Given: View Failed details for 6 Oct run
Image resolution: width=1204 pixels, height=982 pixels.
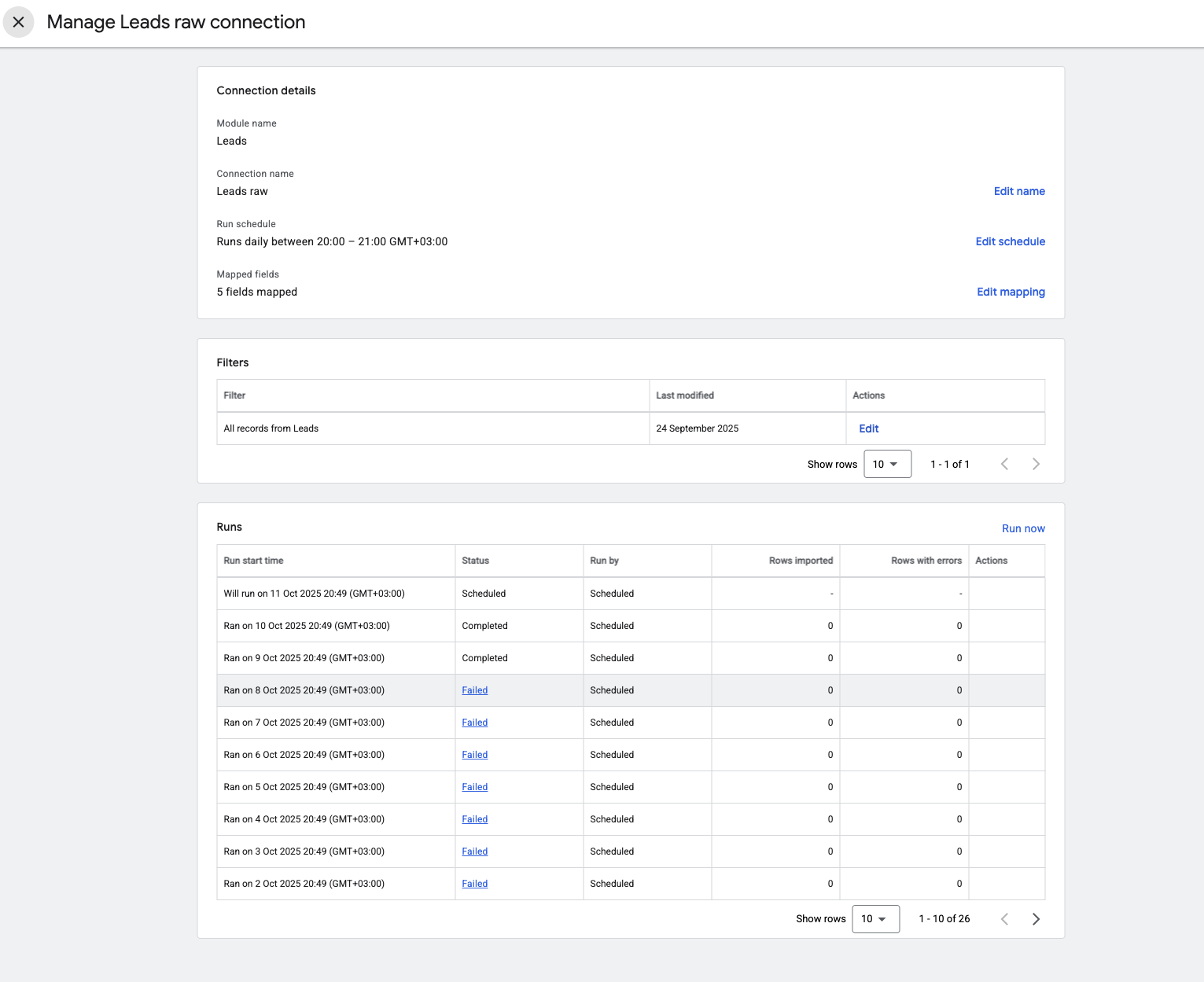Looking at the screenshot, I should click(x=474, y=755).
